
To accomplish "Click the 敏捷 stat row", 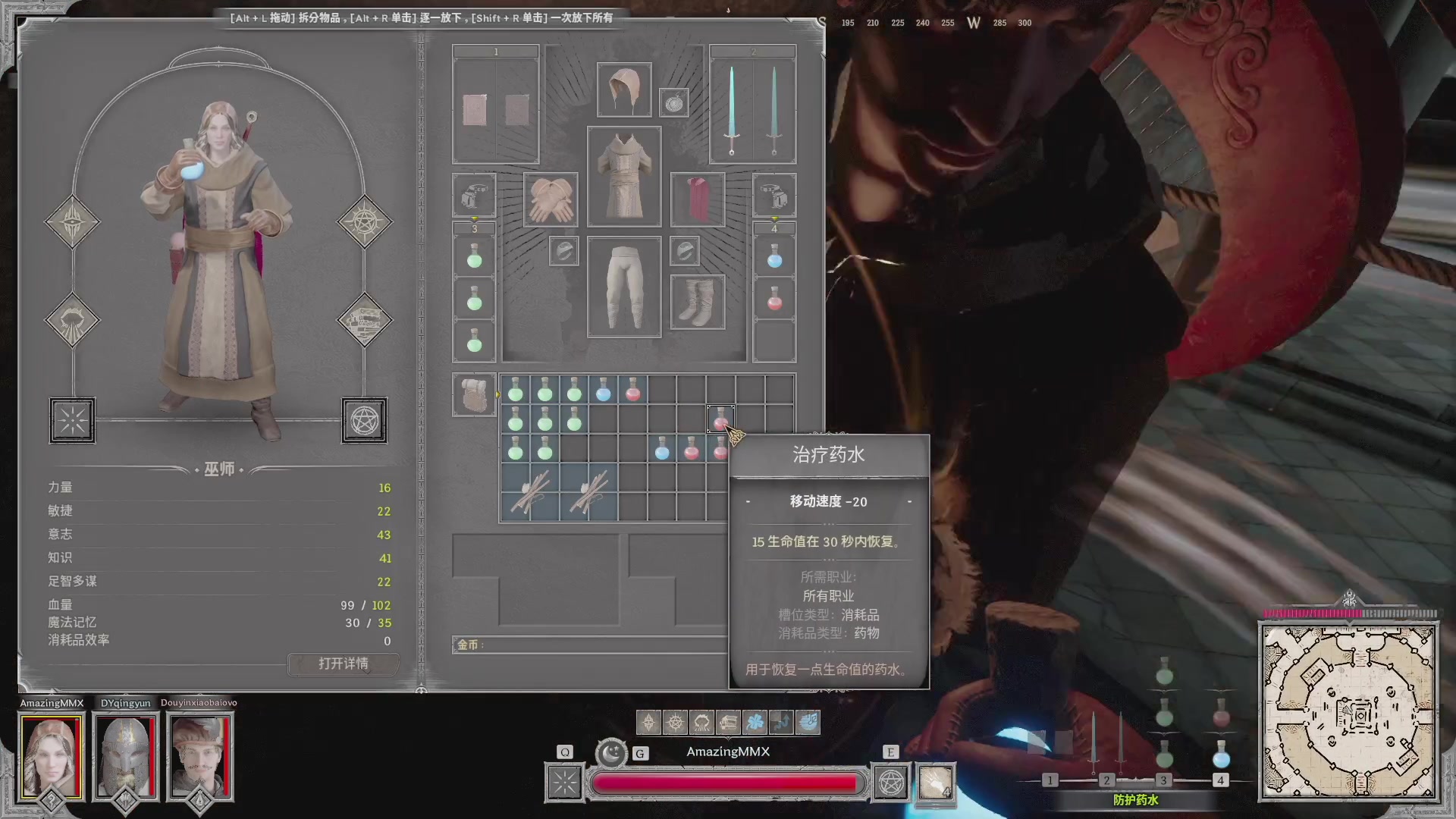I will [219, 511].
